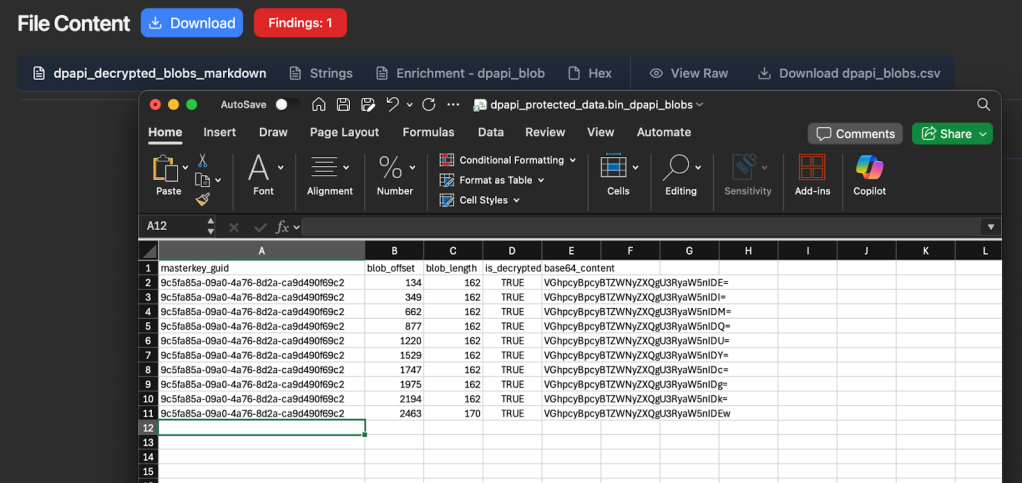Expand the formula bar with the arrow
Screen dimensions: 1022x483
[x=990, y=227]
